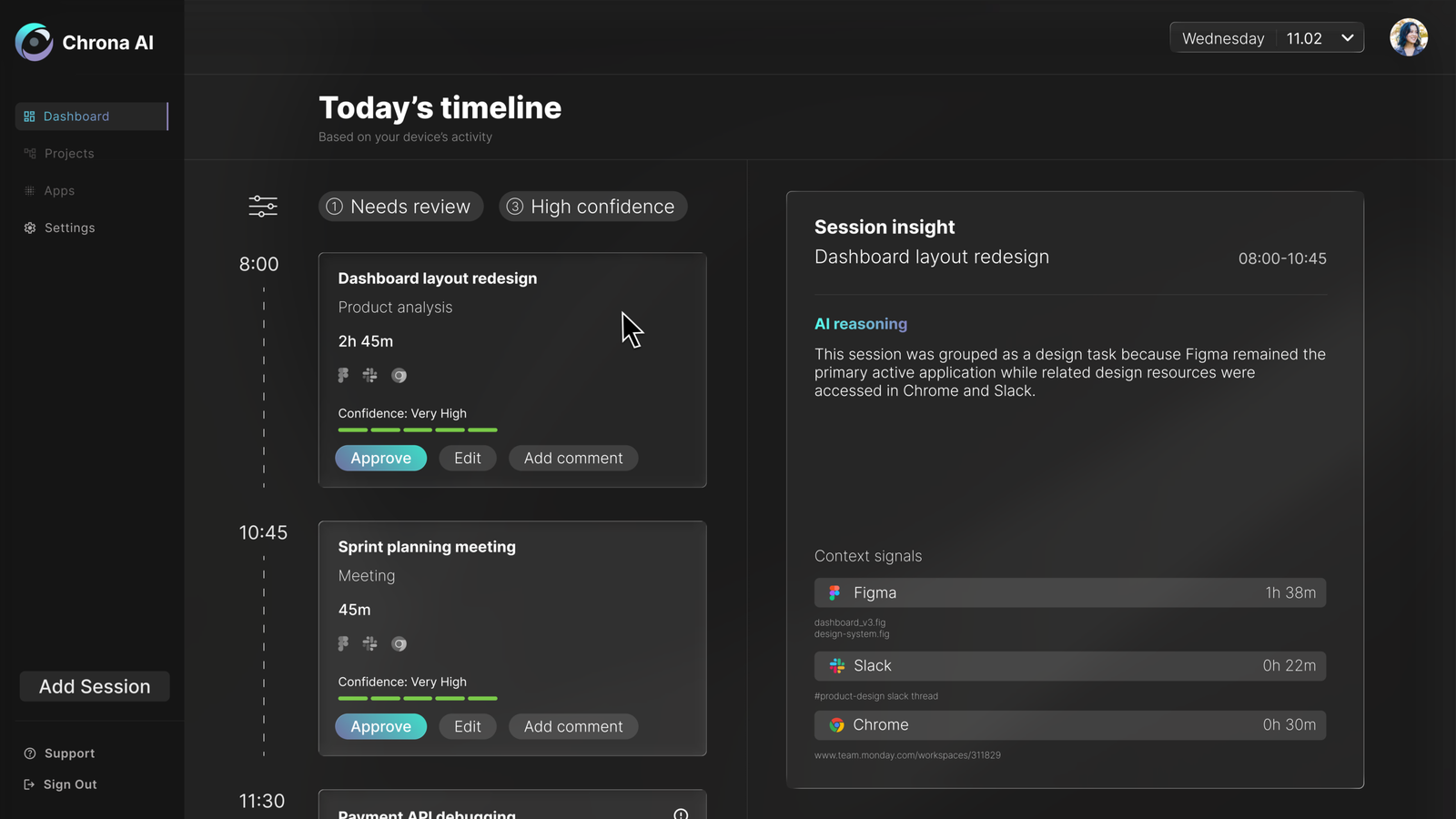Expand the Figma context signal row
This screenshot has width=1456, height=819.
pos(1069,592)
